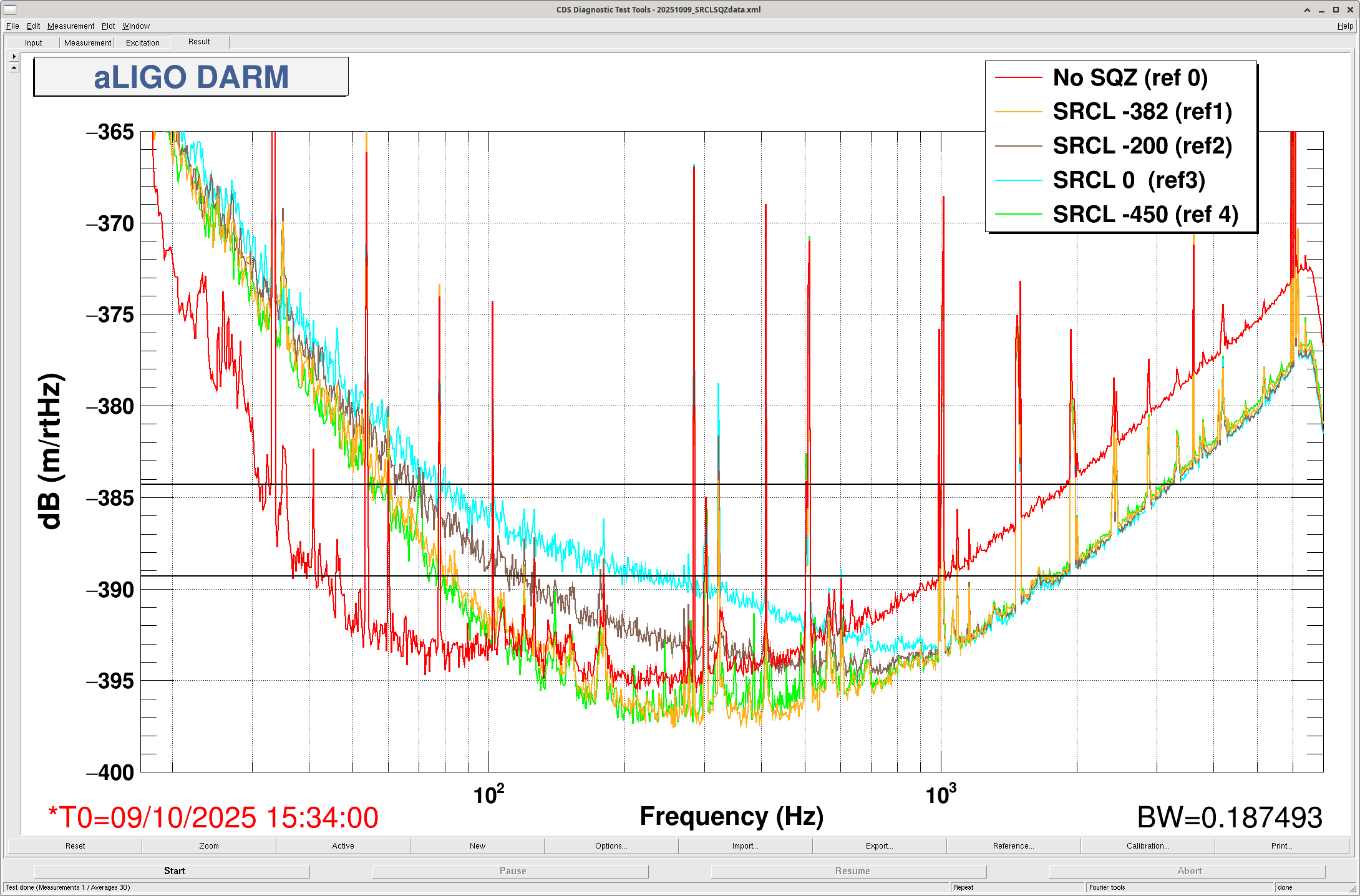Image resolution: width=1360 pixels, height=896 pixels.
Task: Click the aLIGO DARM plot title box
Action: click(191, 77)
